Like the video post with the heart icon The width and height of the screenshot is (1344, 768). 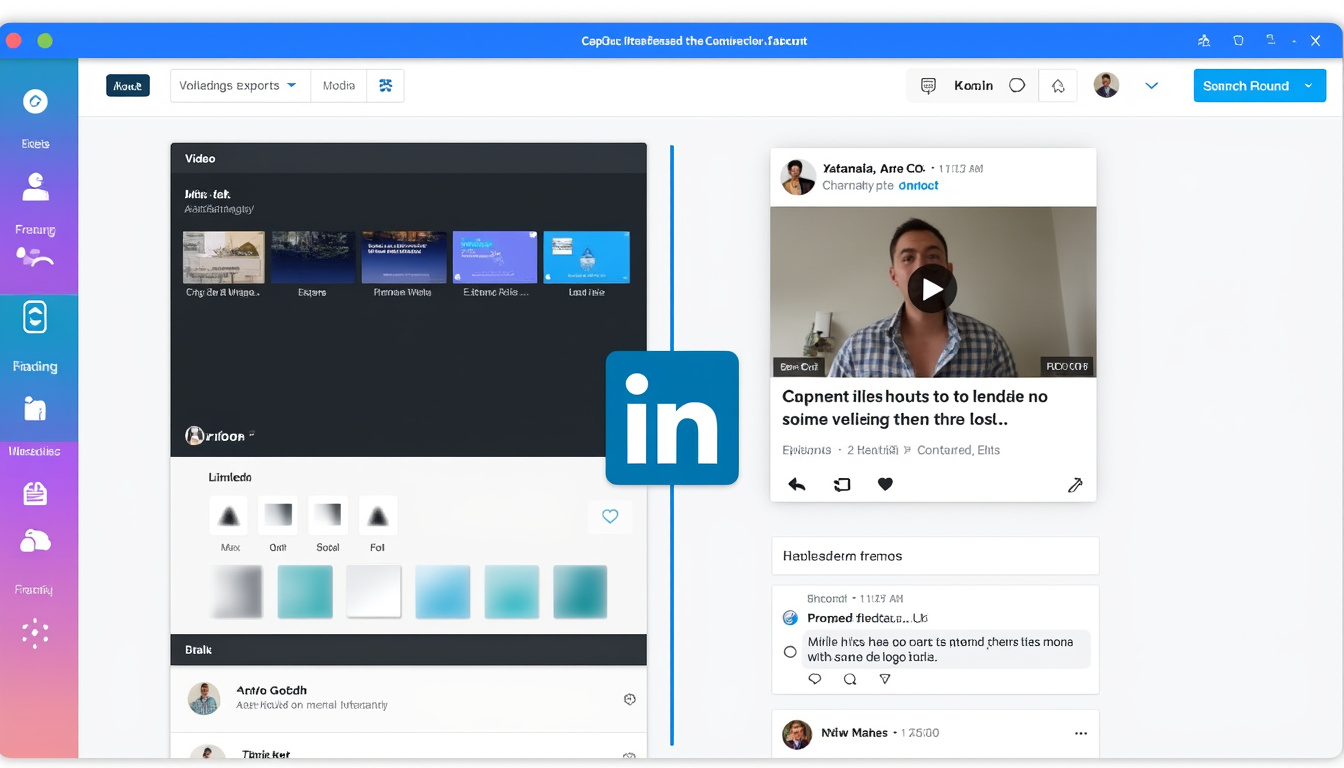[885, 484]
